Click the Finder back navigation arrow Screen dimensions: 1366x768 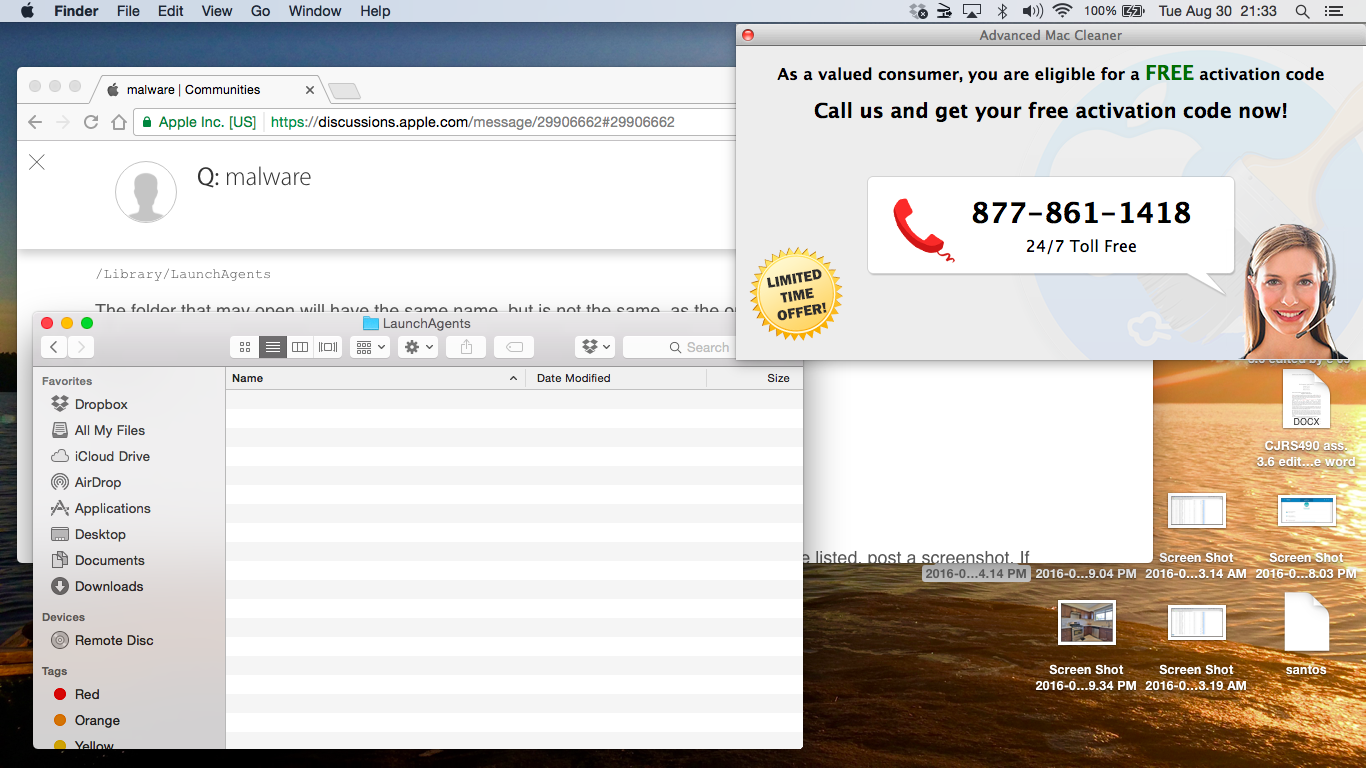[54, 347]
